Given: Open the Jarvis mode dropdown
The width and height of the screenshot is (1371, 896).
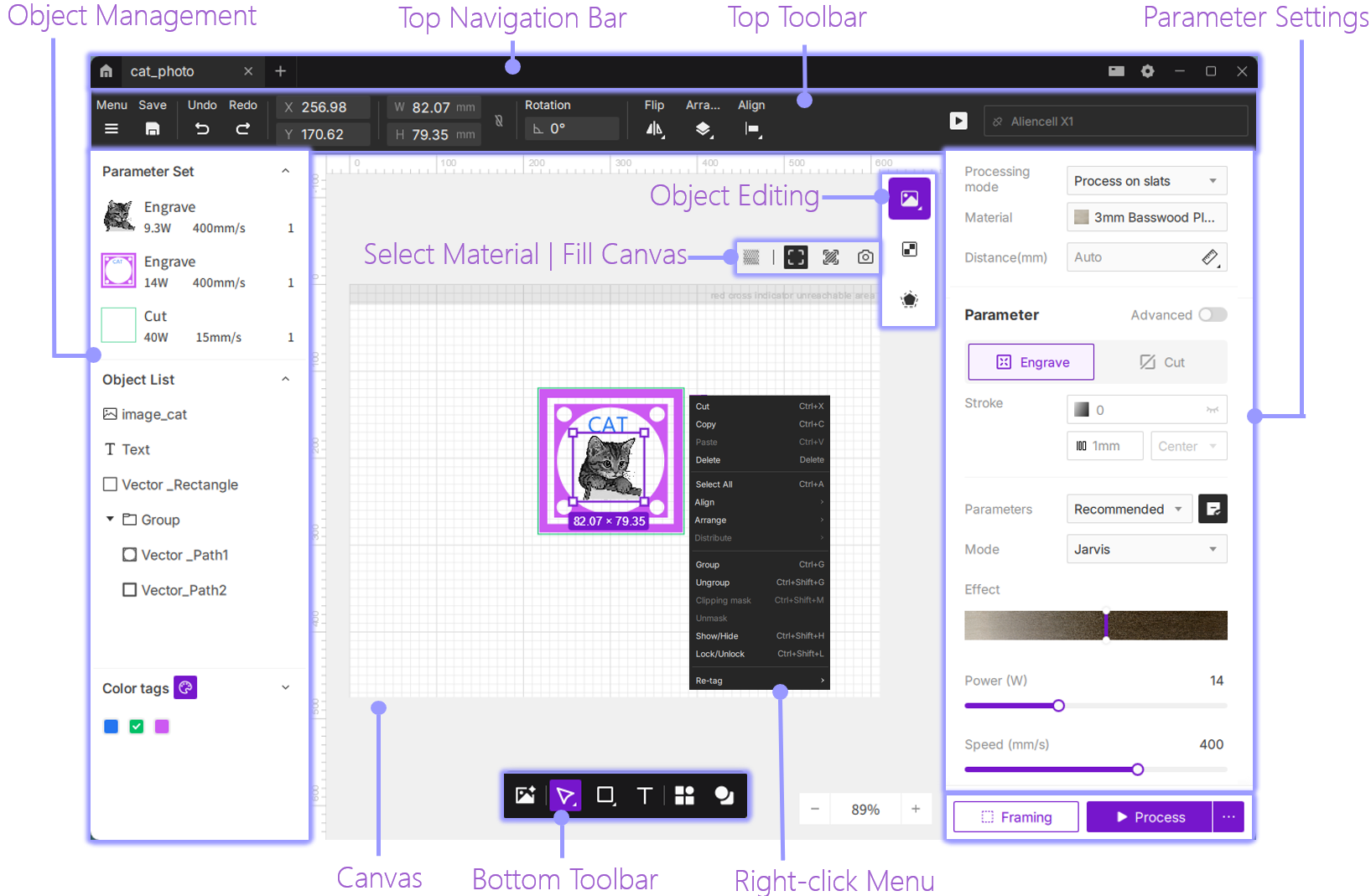Looking at the screenshot, I should pyautogui.click(x=1145, y=550).
